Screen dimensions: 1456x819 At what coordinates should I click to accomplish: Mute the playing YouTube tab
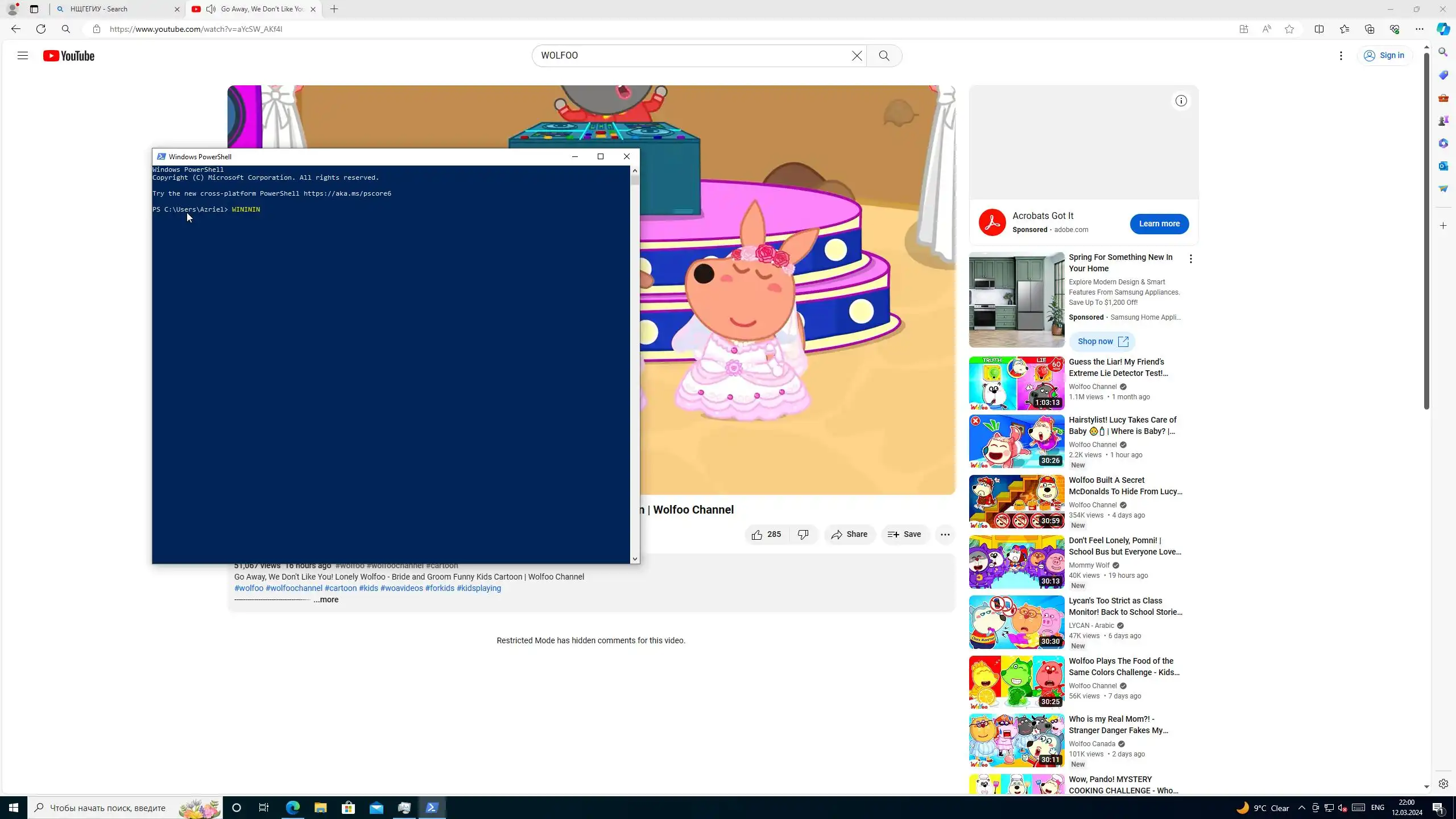click(x=211, y=9)
